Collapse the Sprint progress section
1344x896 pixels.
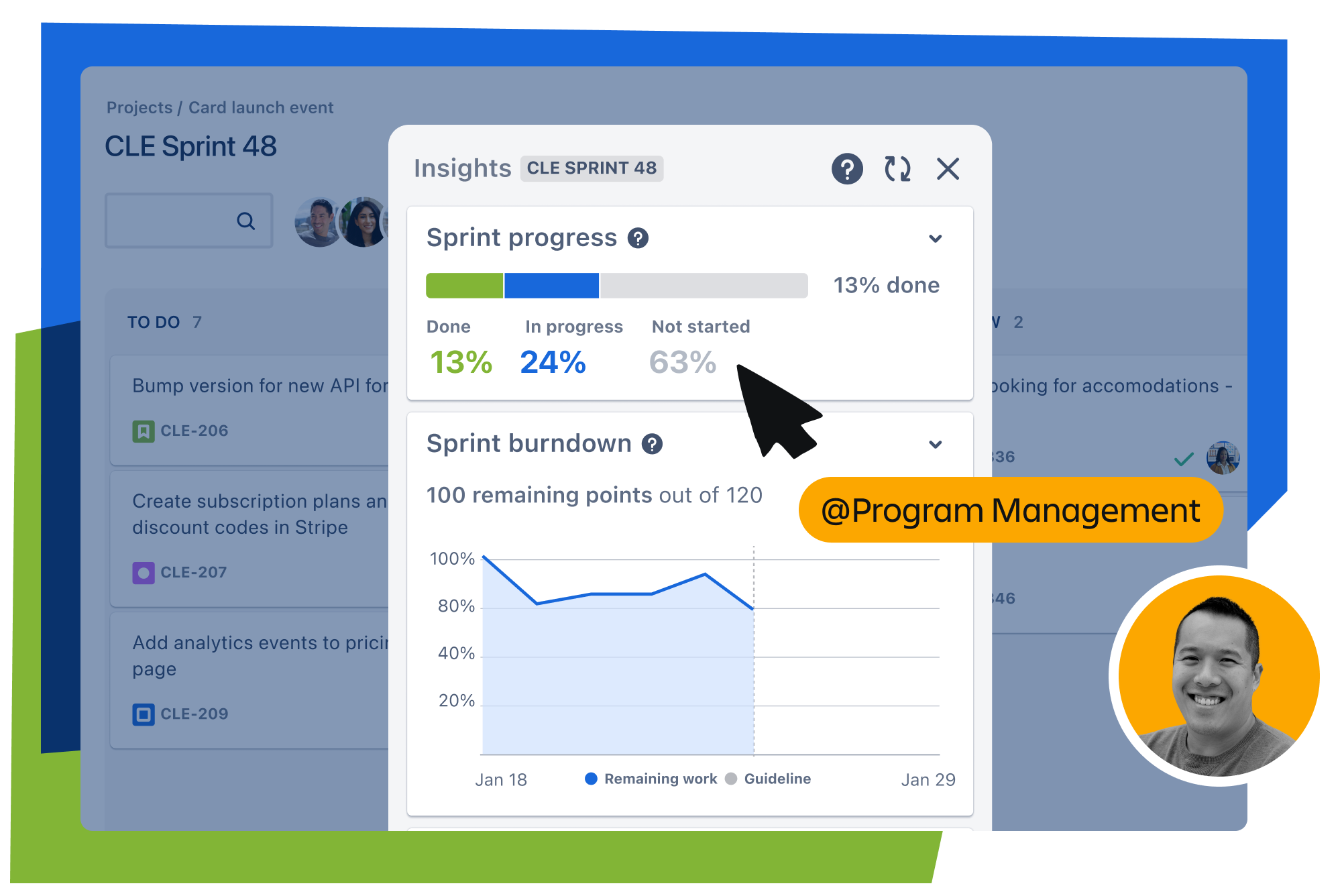coord(935,239)
